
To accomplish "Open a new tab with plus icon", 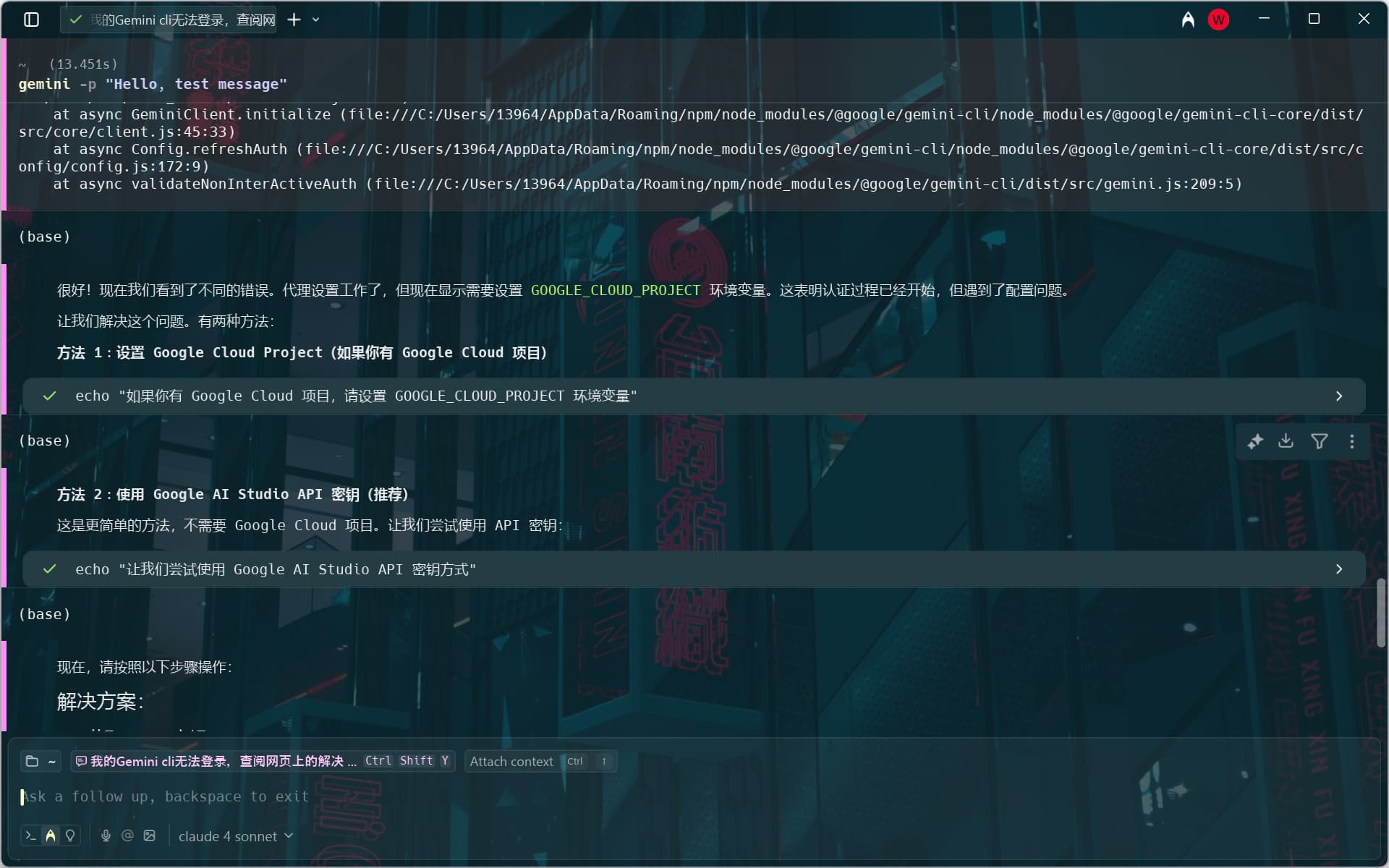I will coord(294,20).
